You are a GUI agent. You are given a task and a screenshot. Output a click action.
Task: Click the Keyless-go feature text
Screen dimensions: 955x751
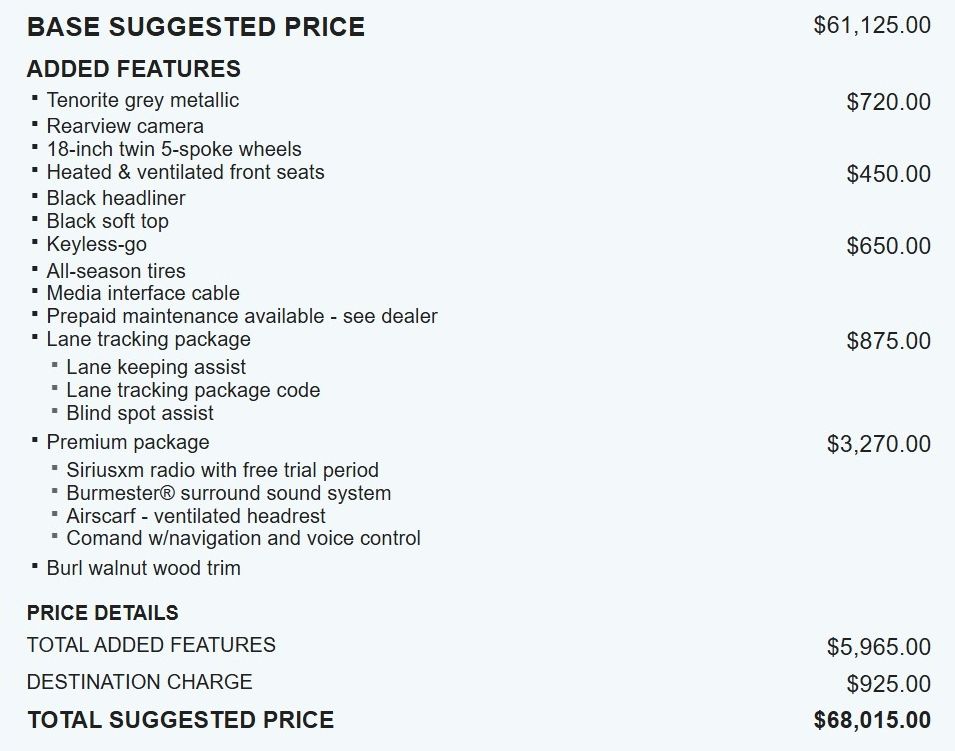(96, 244)
